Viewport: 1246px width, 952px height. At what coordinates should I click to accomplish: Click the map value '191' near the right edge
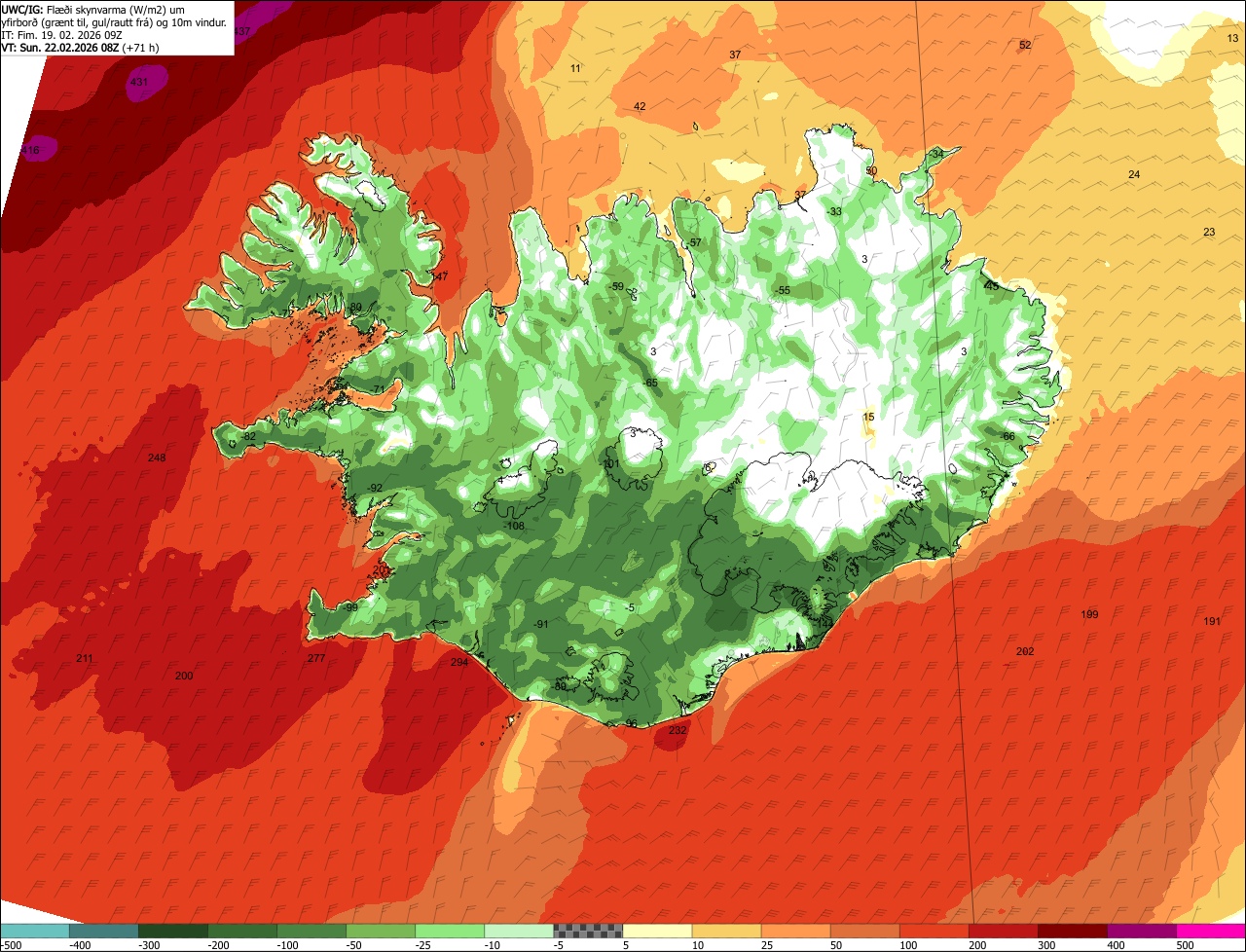click(1212, 621)
